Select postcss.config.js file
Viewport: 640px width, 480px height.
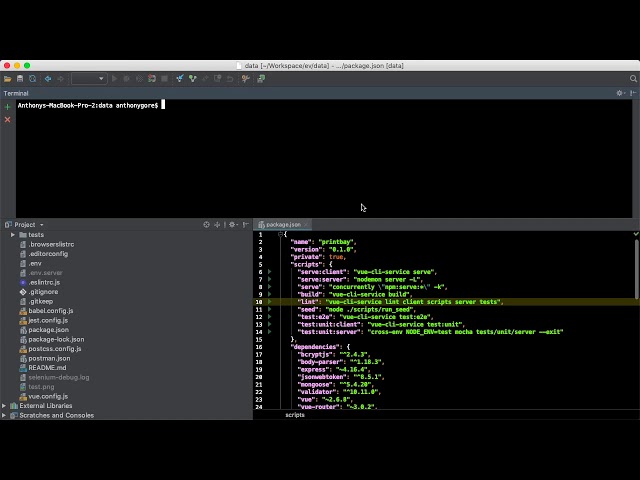(x=54, y=349)
